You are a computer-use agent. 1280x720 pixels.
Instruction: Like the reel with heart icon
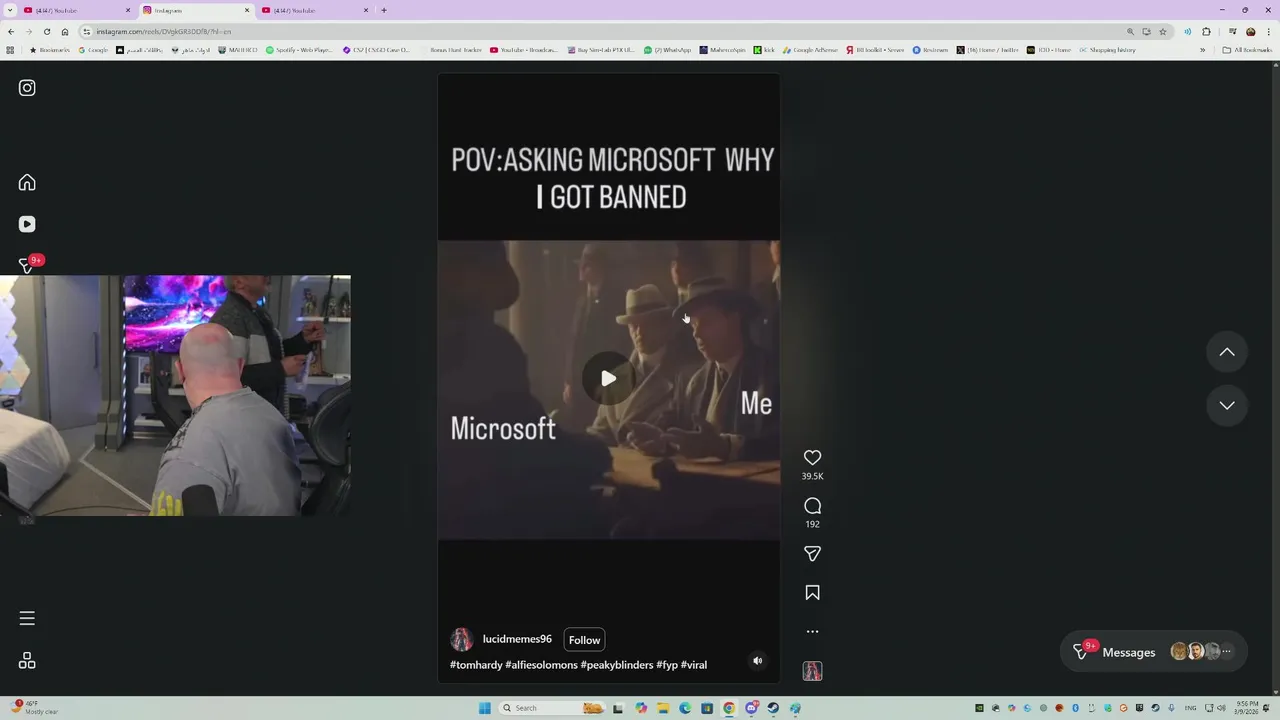[812, 457]
